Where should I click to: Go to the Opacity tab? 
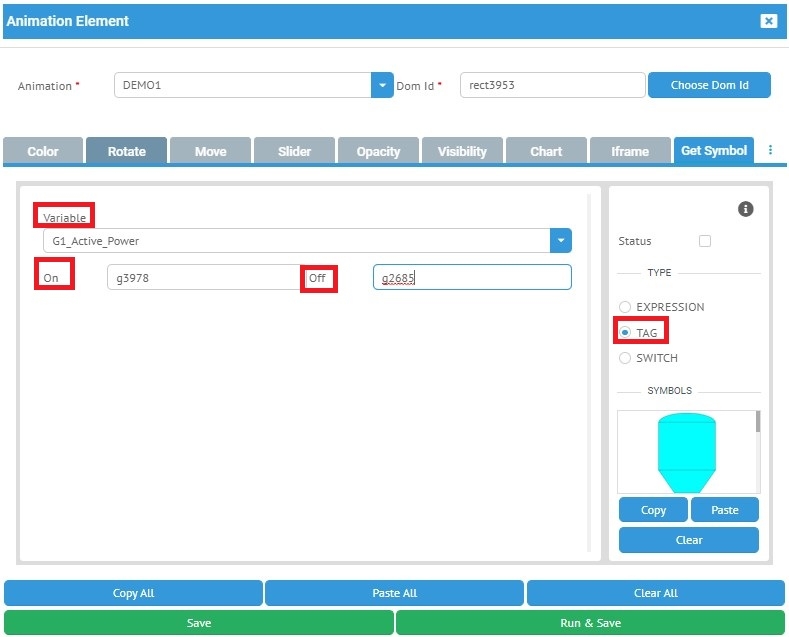coord(378,151)
